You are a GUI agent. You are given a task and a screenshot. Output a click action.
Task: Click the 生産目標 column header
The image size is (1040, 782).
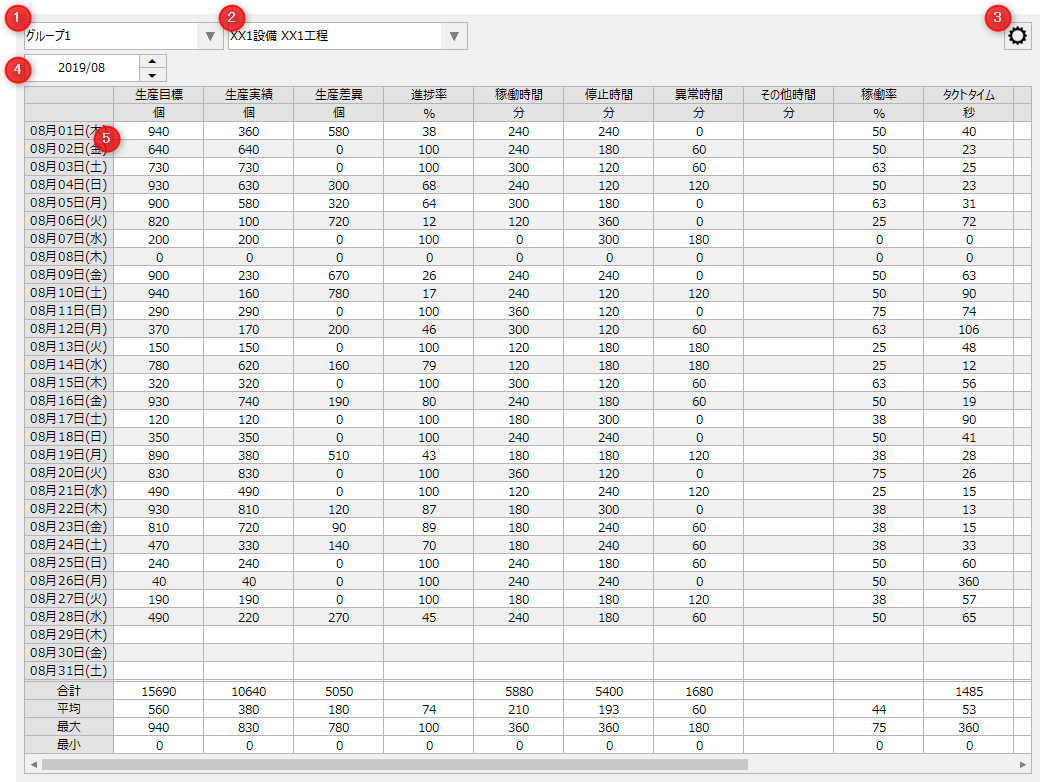pyautogui.click(x=159, y=95)
